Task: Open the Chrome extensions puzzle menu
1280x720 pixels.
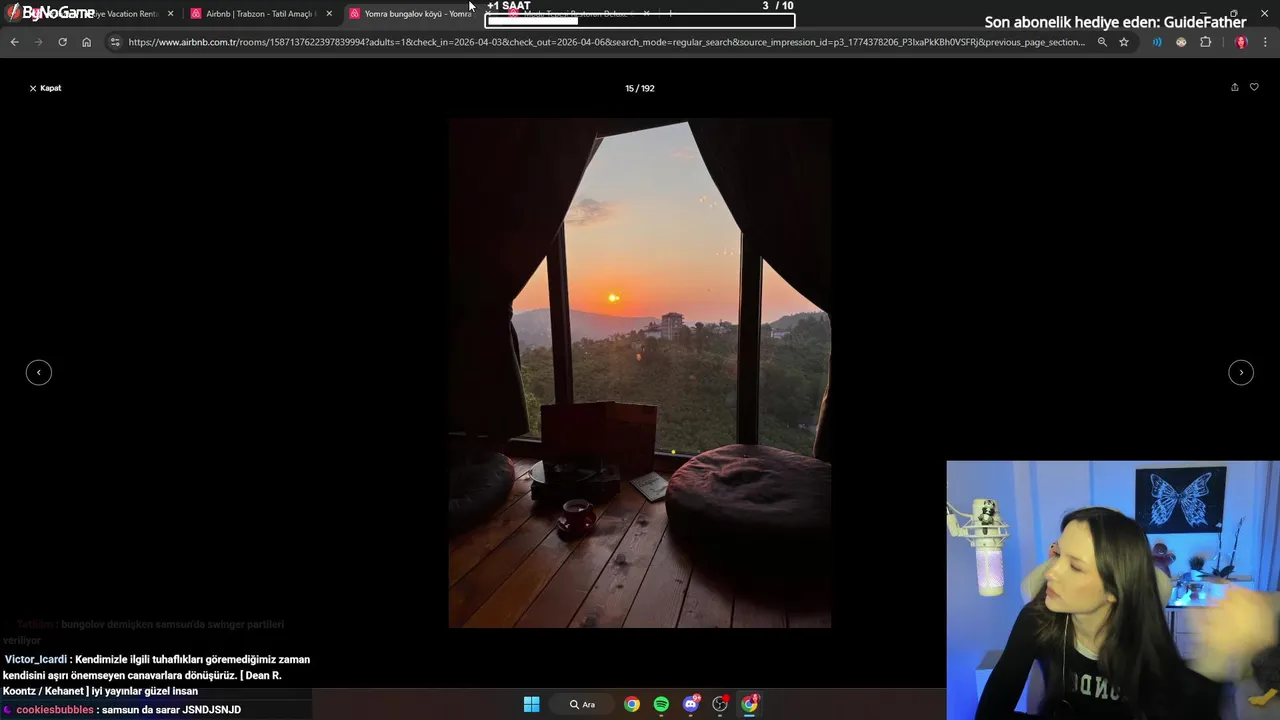Action: [x=1205, y=42]
